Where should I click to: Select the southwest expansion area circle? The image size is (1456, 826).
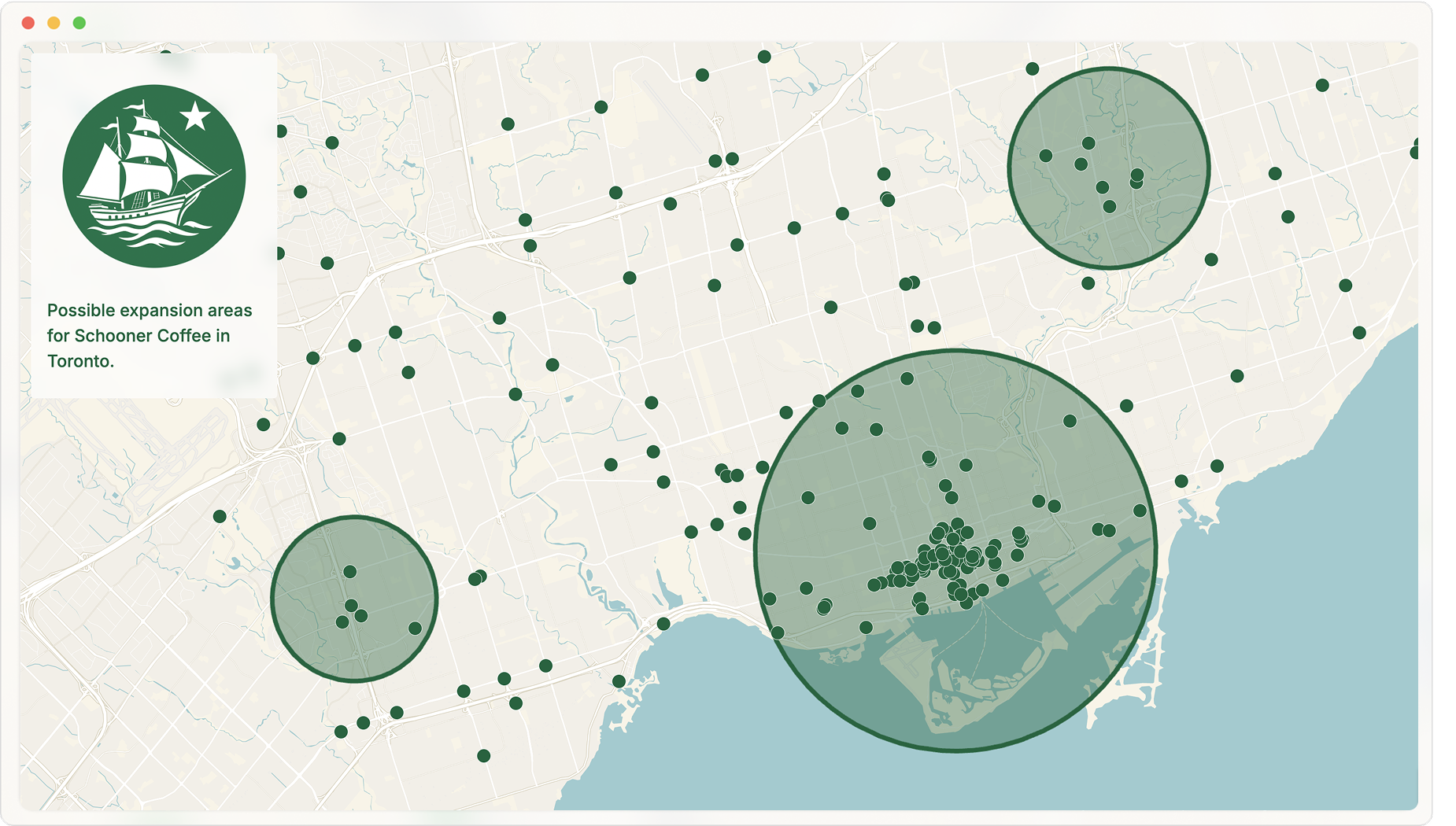(x=354, y=599)
